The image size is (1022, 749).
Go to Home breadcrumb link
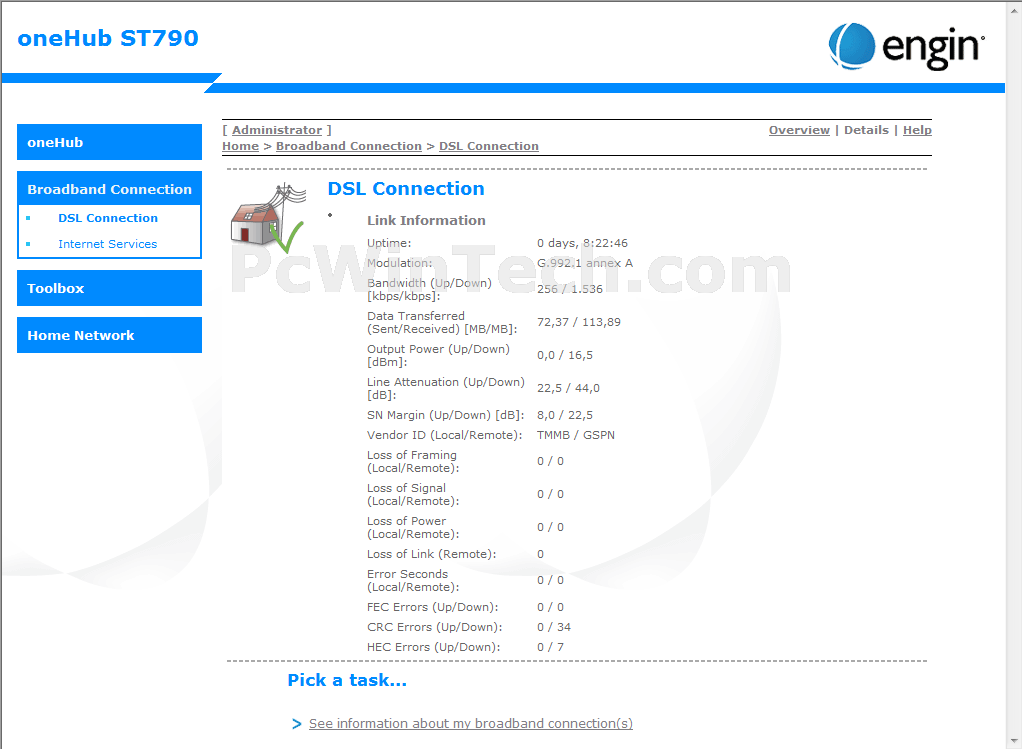tap(241, 146)
